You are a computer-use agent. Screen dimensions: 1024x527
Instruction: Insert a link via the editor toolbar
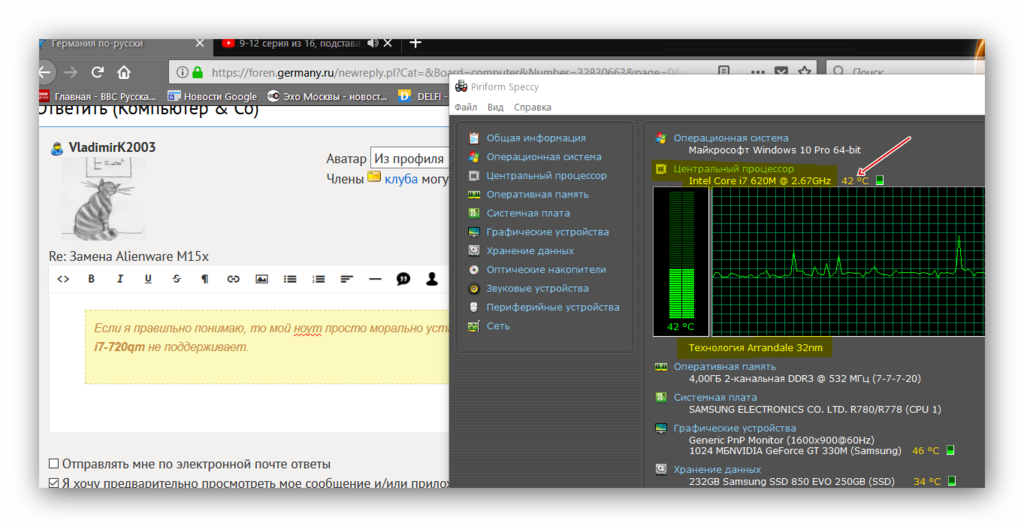[x=233, y=279]
